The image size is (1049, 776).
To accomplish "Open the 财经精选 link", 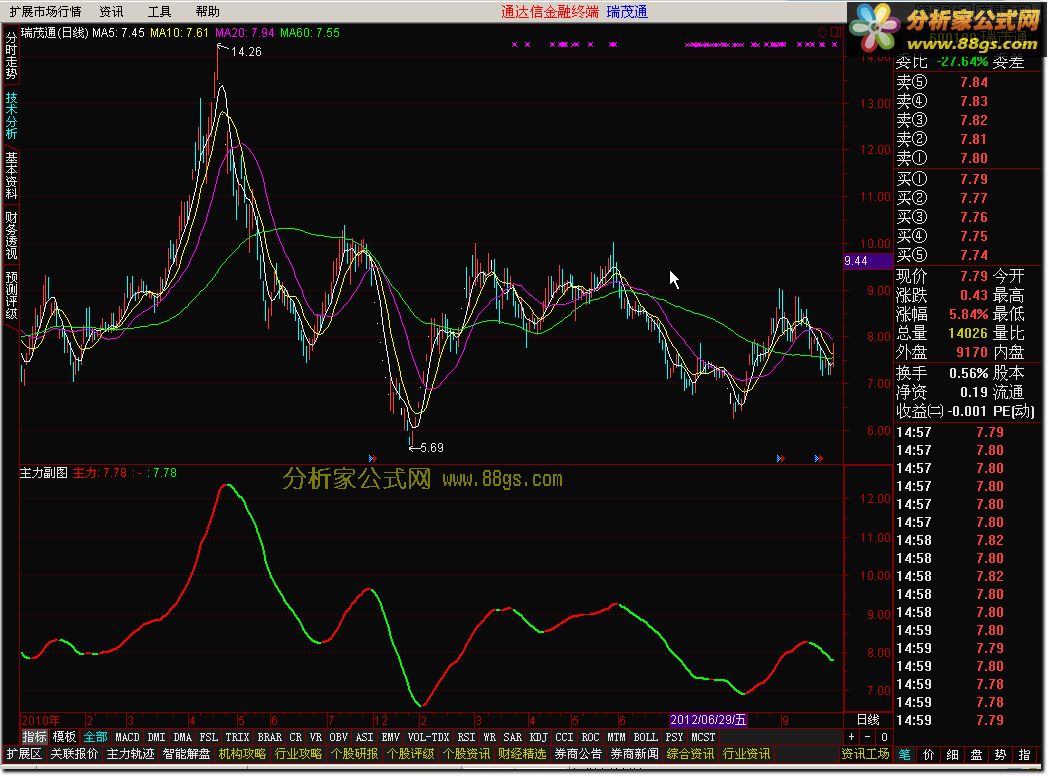I will (x=522, y=755).
